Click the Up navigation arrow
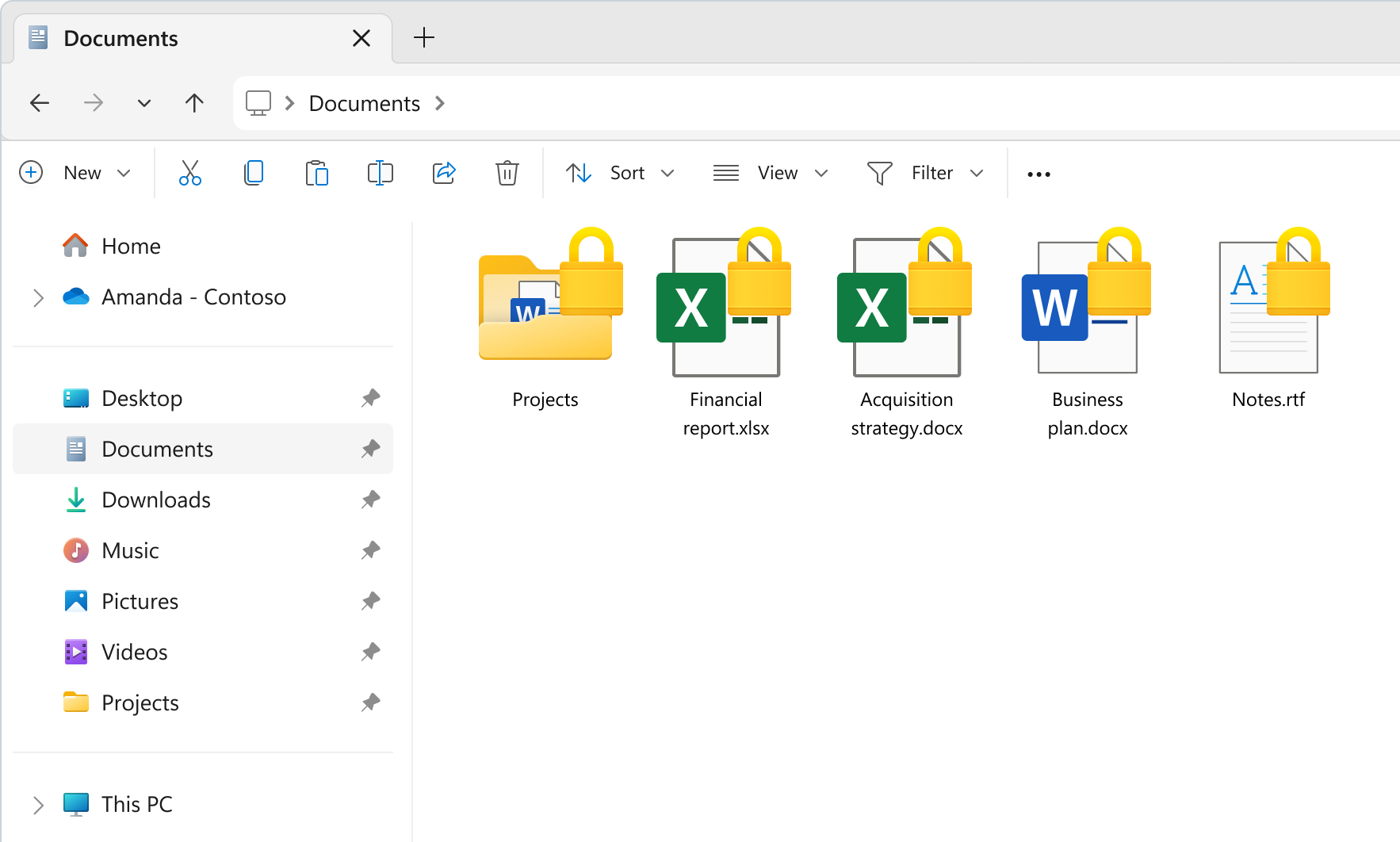The width and height of the screenshot is (1400, 842). point(194,103)
